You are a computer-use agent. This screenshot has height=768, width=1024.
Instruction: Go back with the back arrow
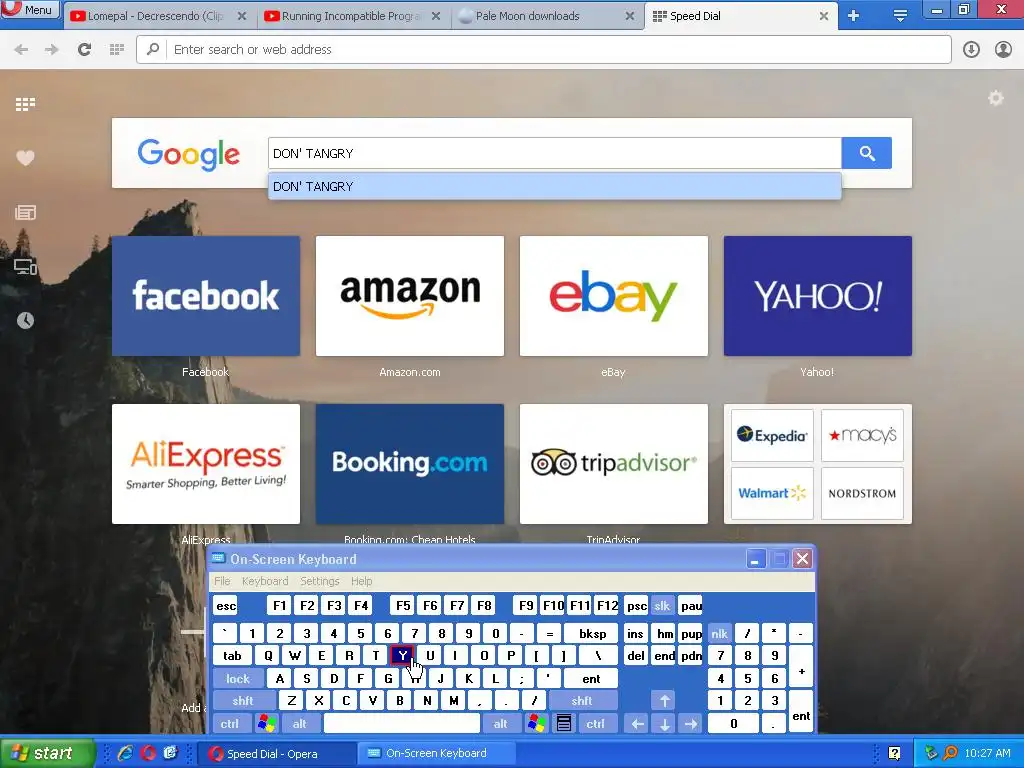tap(21, 50)
